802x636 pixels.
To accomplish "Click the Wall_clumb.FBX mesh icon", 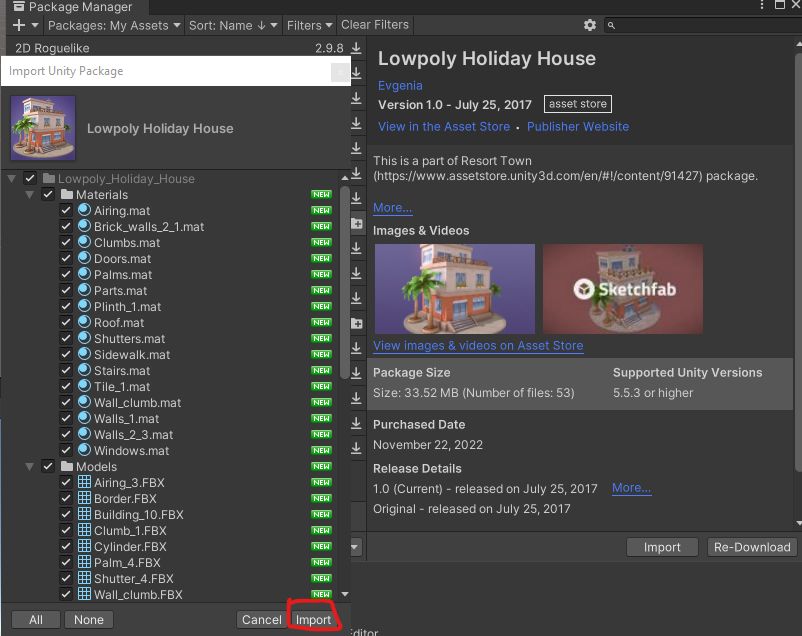I will 84,594.
